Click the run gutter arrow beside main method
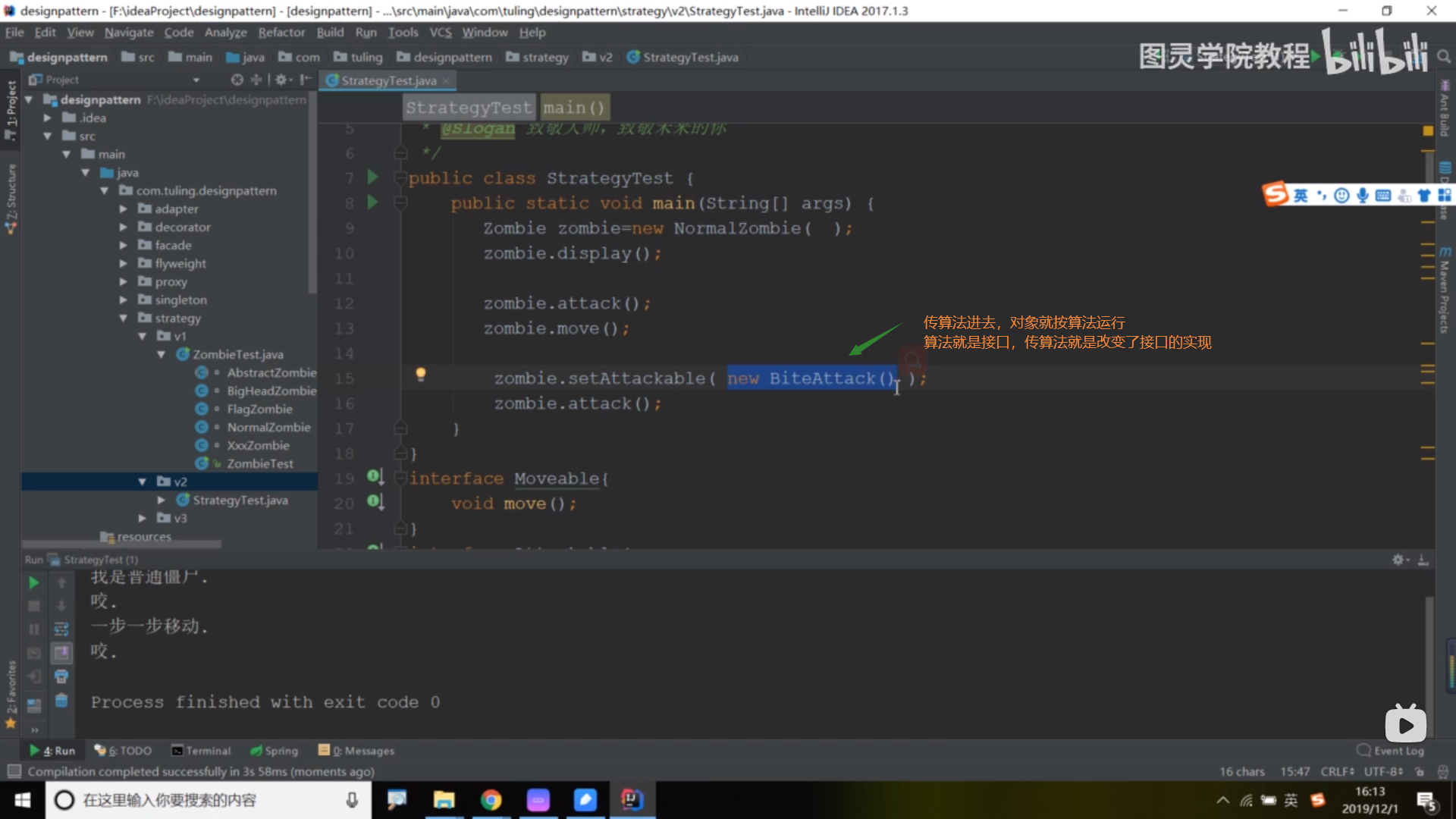Screen dimensions: 1456x819 click(372, 202)
